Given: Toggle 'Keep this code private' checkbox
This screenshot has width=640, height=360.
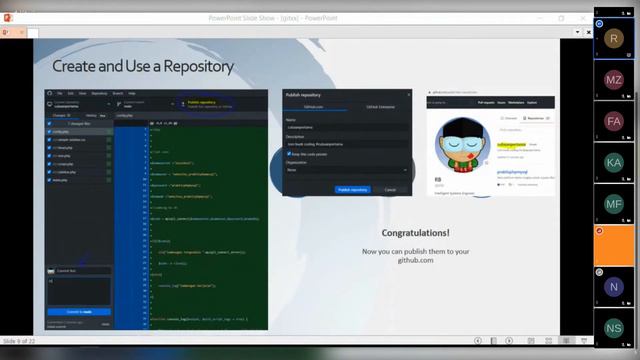Looking at the screenshot, I should tap(289, 154).
